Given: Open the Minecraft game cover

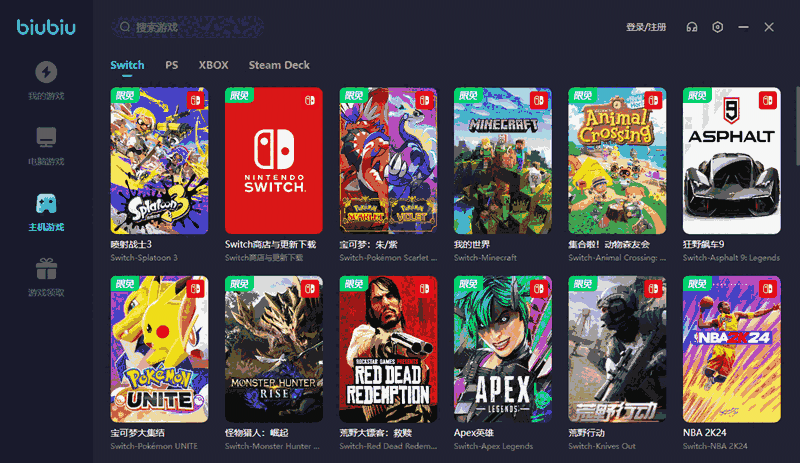Looking at the screenshot, I should pos(502,161).
